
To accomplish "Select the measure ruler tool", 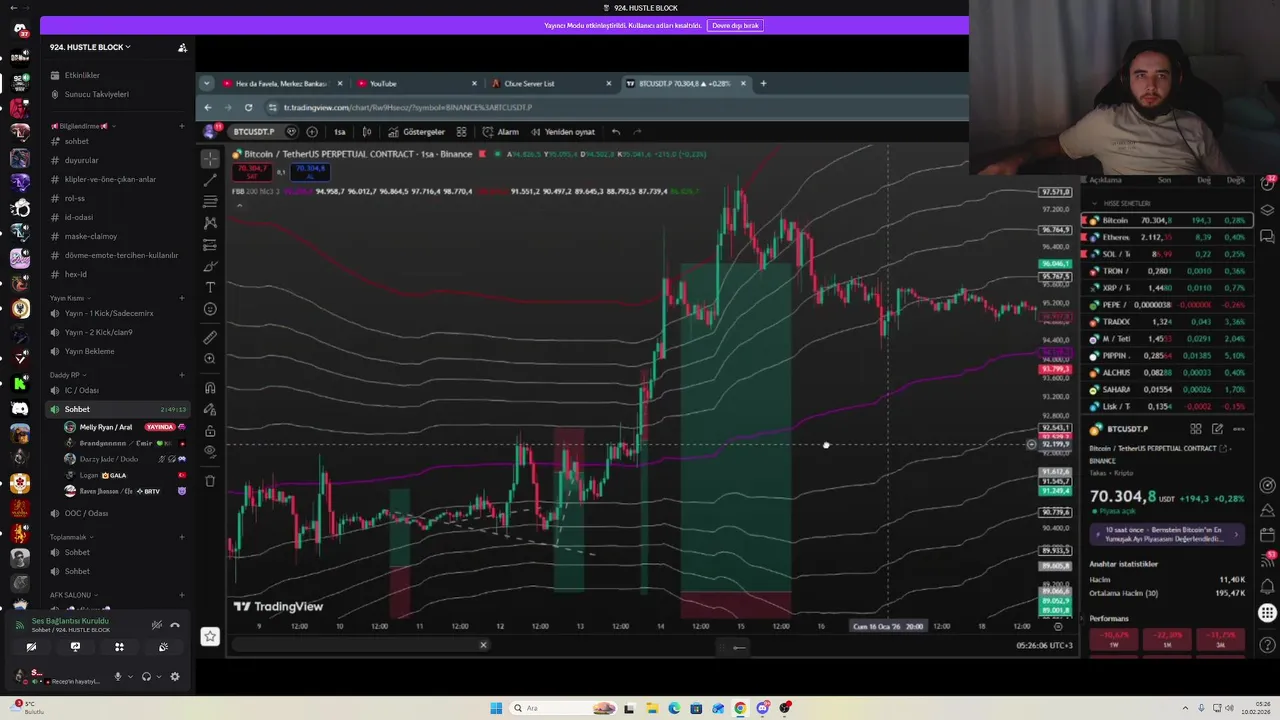I will pos(210,337).
